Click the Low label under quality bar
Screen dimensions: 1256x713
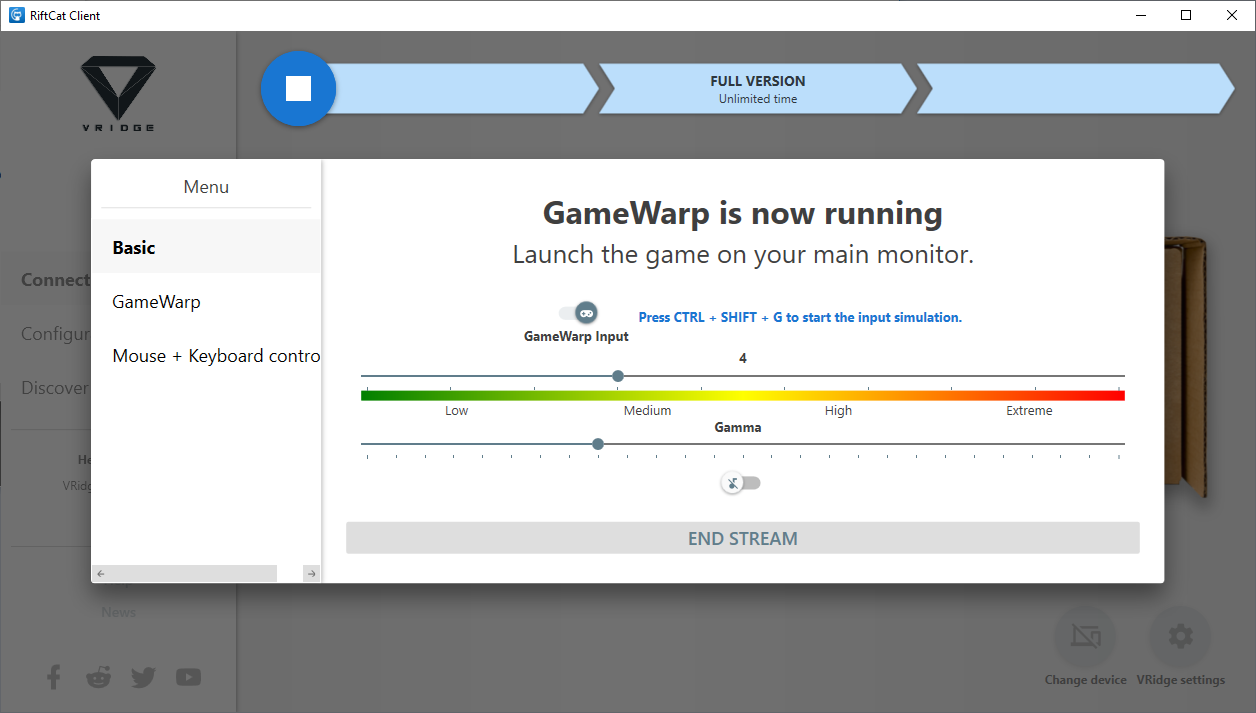click(456, 411)
